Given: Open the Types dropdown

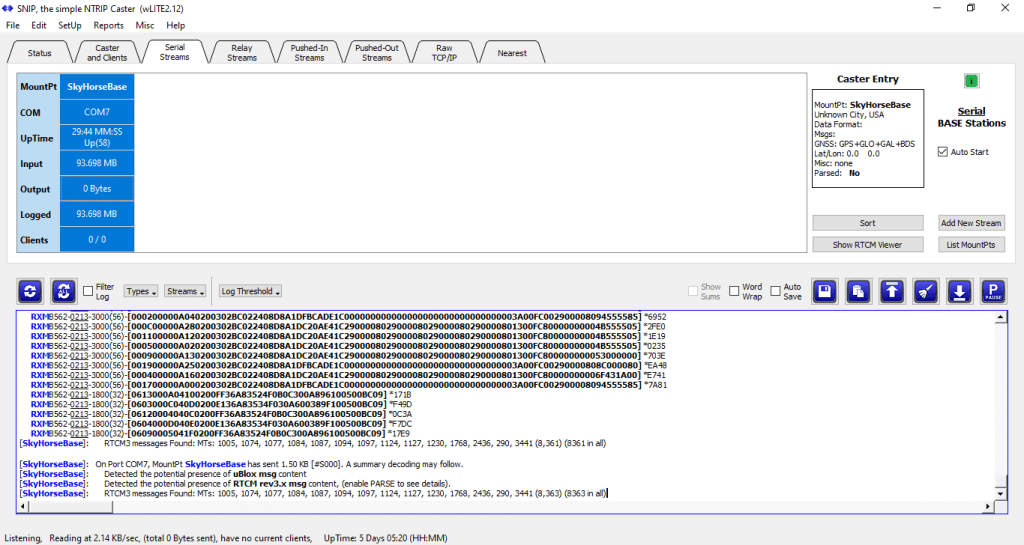Looking at the screenshot, I should coord(140,291).
